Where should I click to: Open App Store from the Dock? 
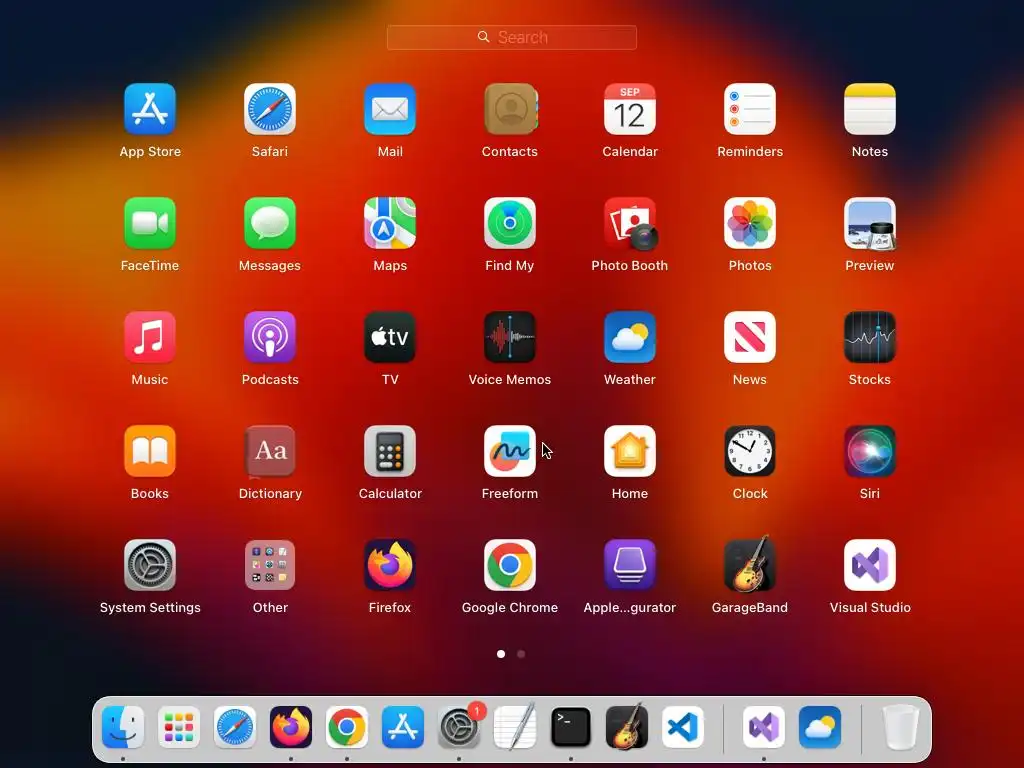coord(403,727)
